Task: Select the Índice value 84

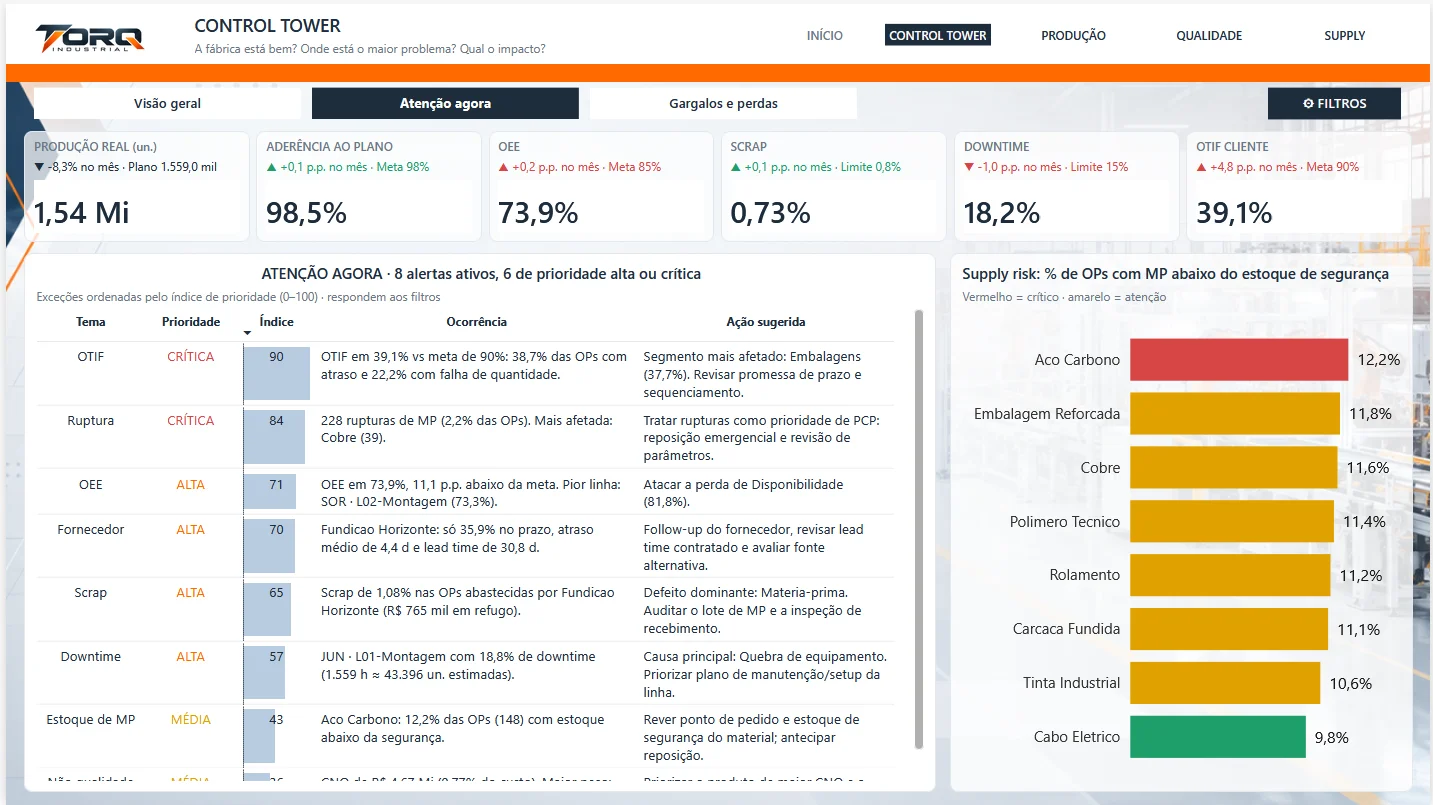Action: click(x=276, y=421)
